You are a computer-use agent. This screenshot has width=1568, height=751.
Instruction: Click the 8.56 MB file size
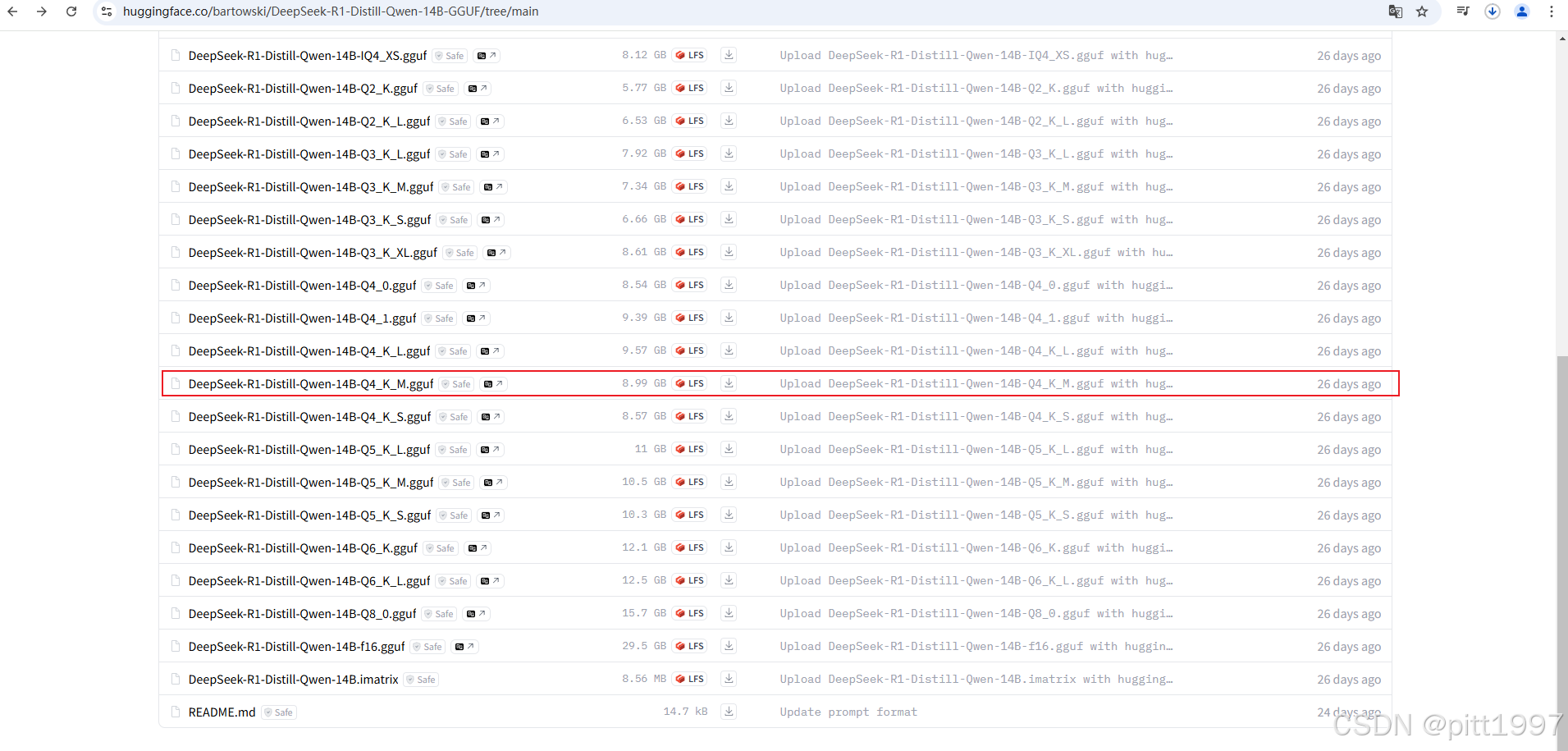click(644, 679)
